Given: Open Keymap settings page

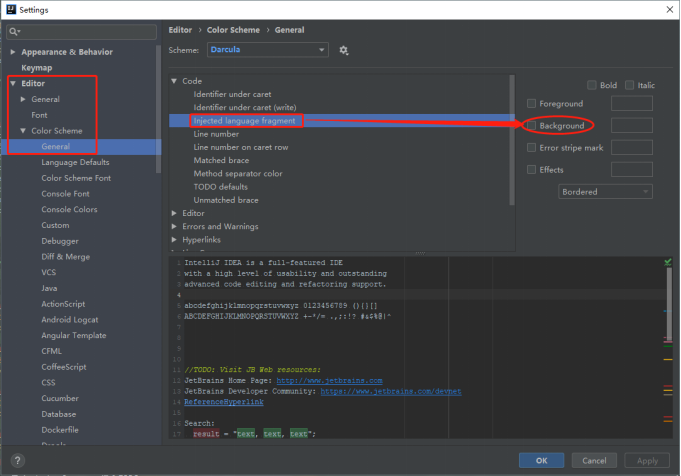Looking at the screenshot, I should (37, 68).
